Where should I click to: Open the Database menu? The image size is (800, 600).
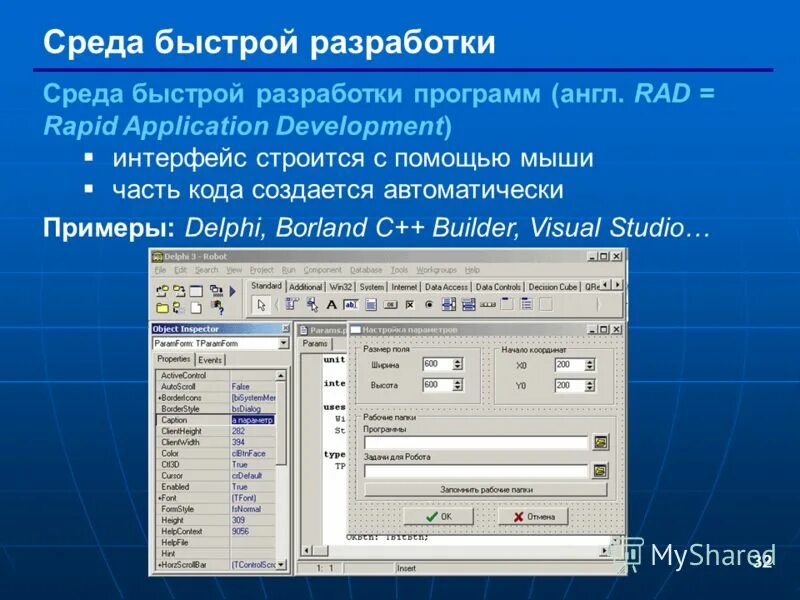point(366,270)
